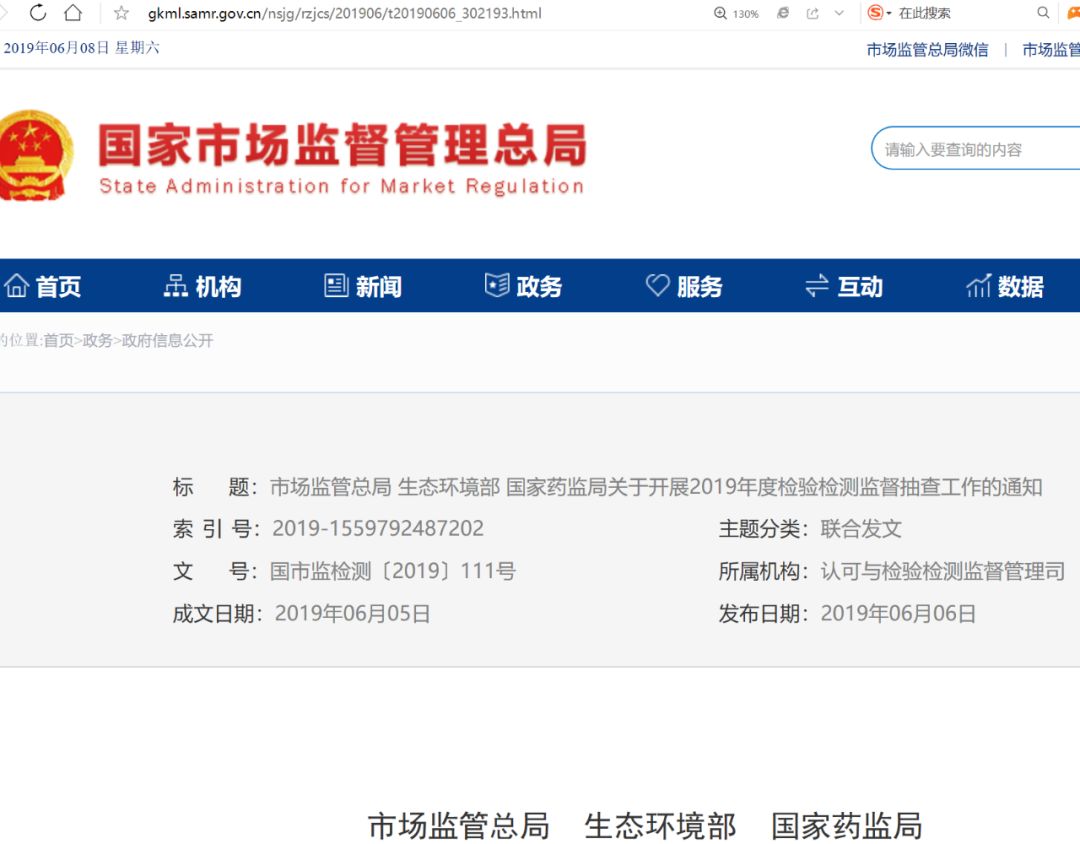This screenshot has height=844, width=1080.
Task: Click the IE compatibility mode icon
Action: coord(783,13)
